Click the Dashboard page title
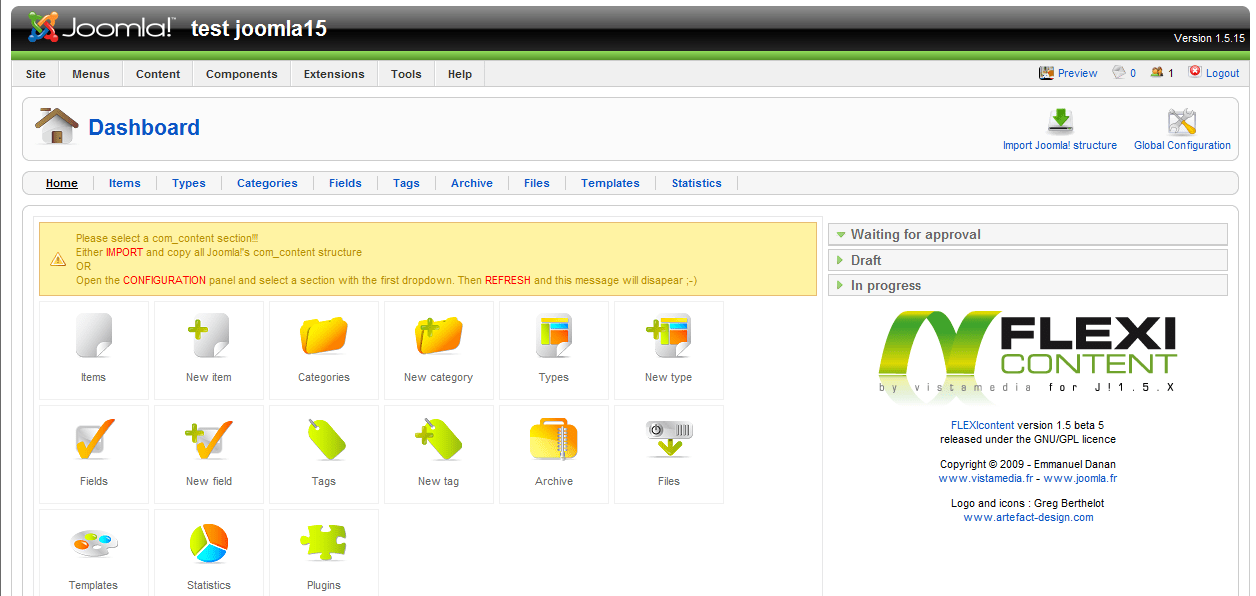Viewport: 1256px width, 596px height. point(144,127)
